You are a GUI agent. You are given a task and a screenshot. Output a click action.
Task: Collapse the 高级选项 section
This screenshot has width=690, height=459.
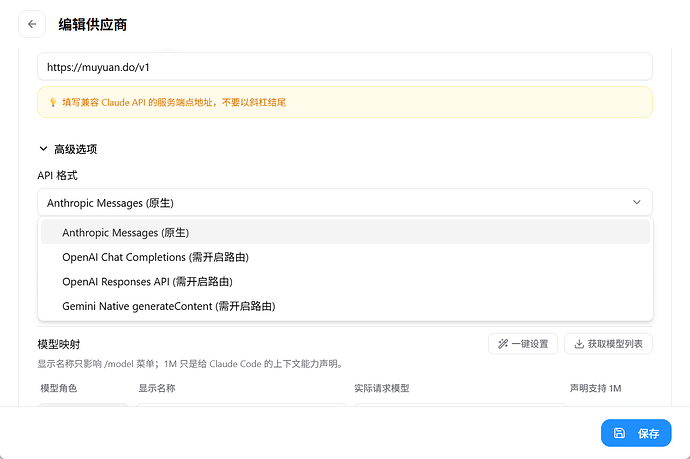pyautogui.click(x=68, y=149)
